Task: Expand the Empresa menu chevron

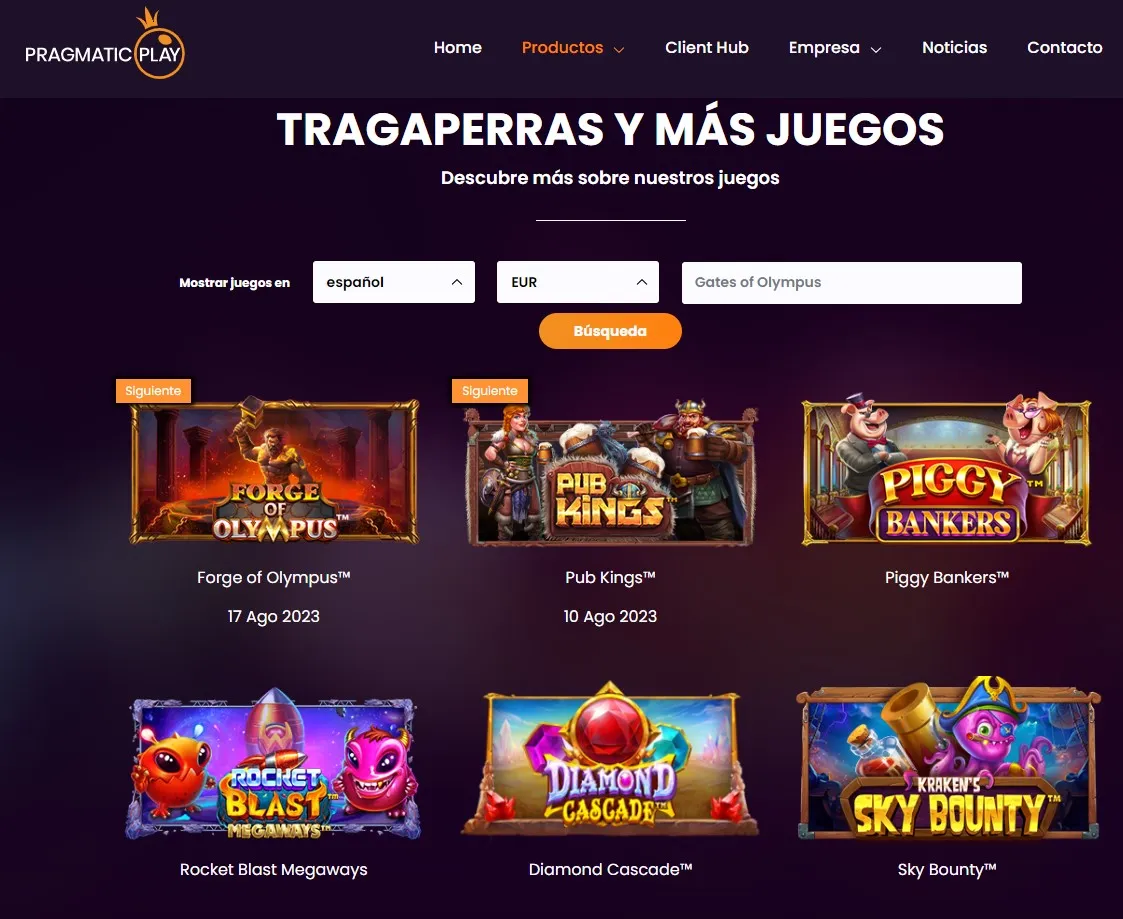Action: coord(875,49)
